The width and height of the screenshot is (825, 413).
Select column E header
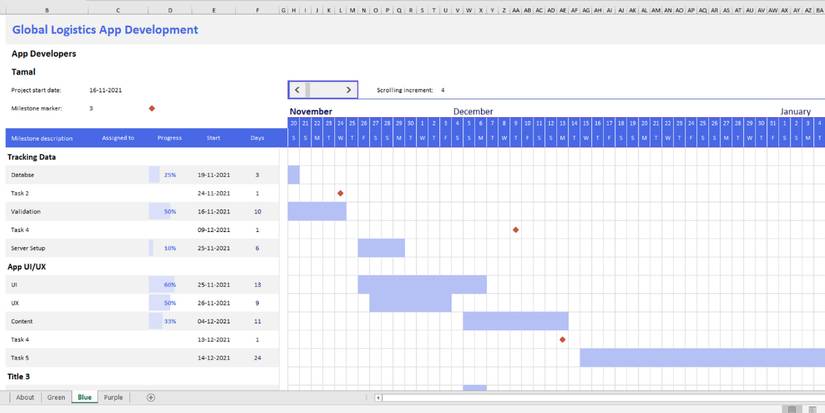click(x=214, y=11)
